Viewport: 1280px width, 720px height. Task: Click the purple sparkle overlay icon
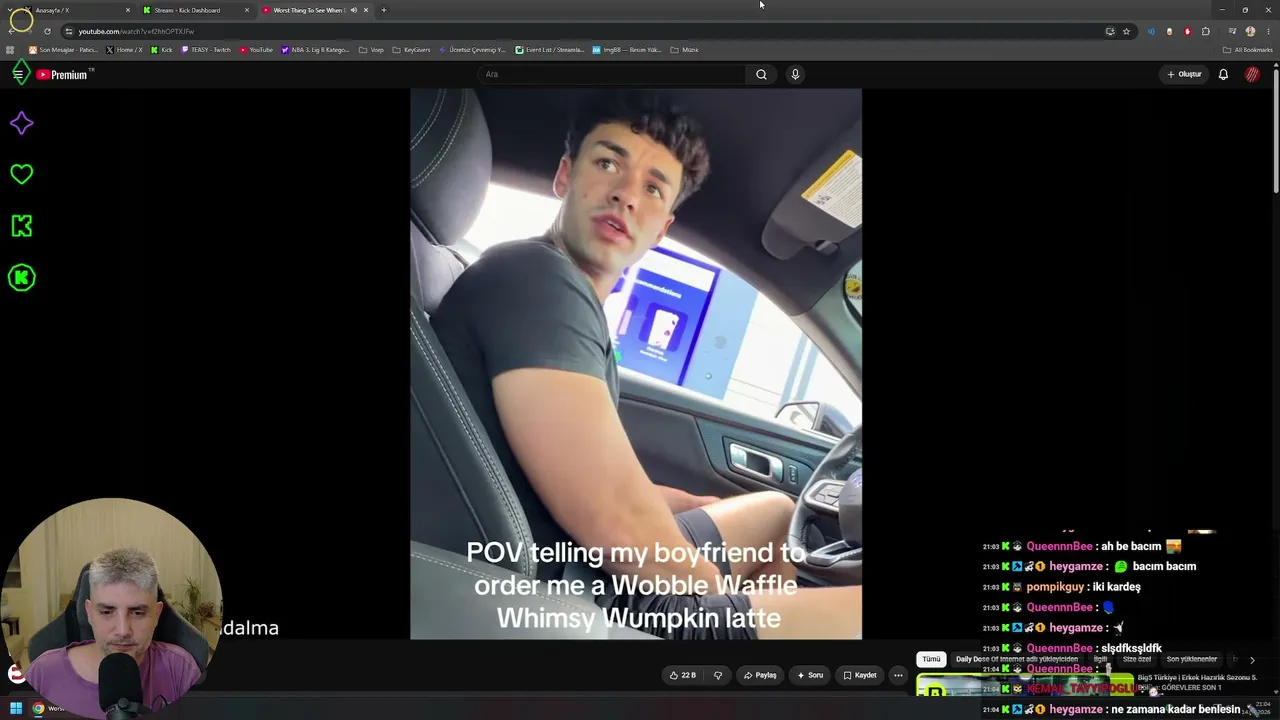tap(21, 123)
